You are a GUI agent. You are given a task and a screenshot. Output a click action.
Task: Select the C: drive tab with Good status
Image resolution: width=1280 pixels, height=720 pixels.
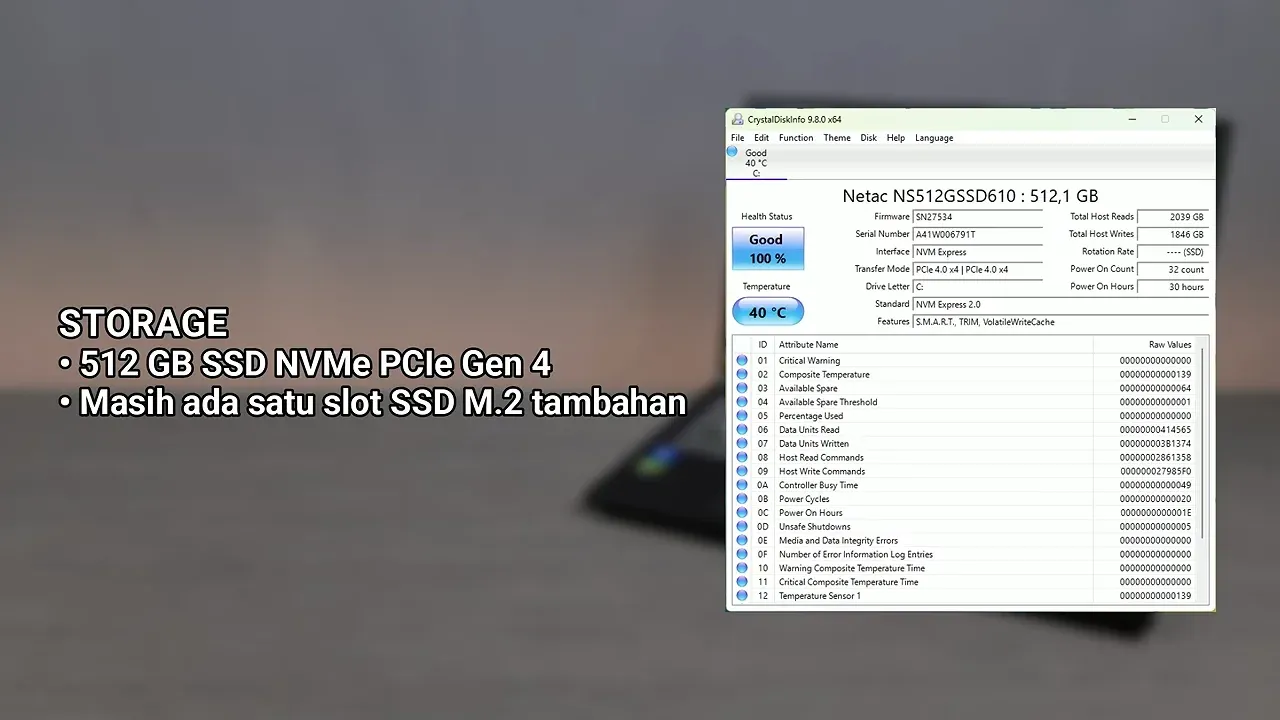[x=756, y=163]
